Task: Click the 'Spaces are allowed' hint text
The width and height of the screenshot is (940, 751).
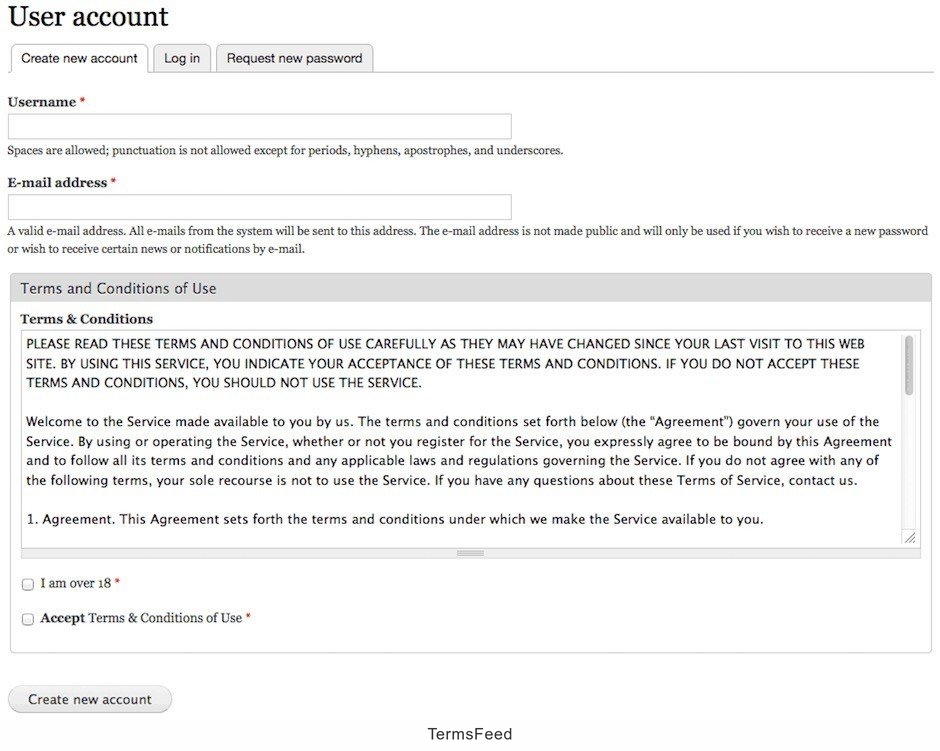Action: click(285, 150)
